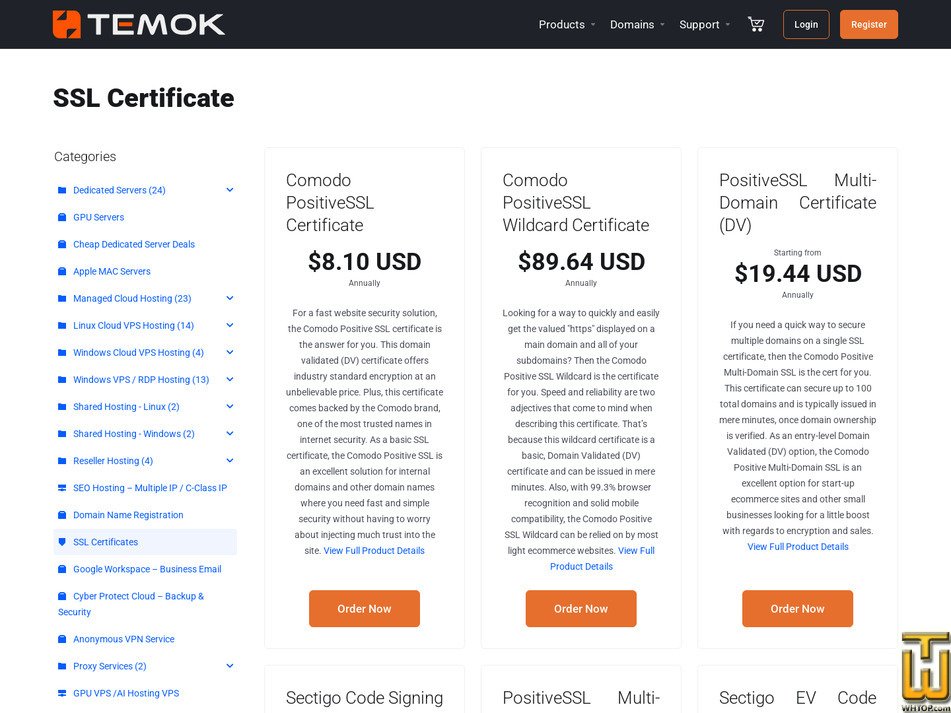Click the shopping cart icon in navbar
The width and height of the screenshot is (951, 713).
pos(756,24)
